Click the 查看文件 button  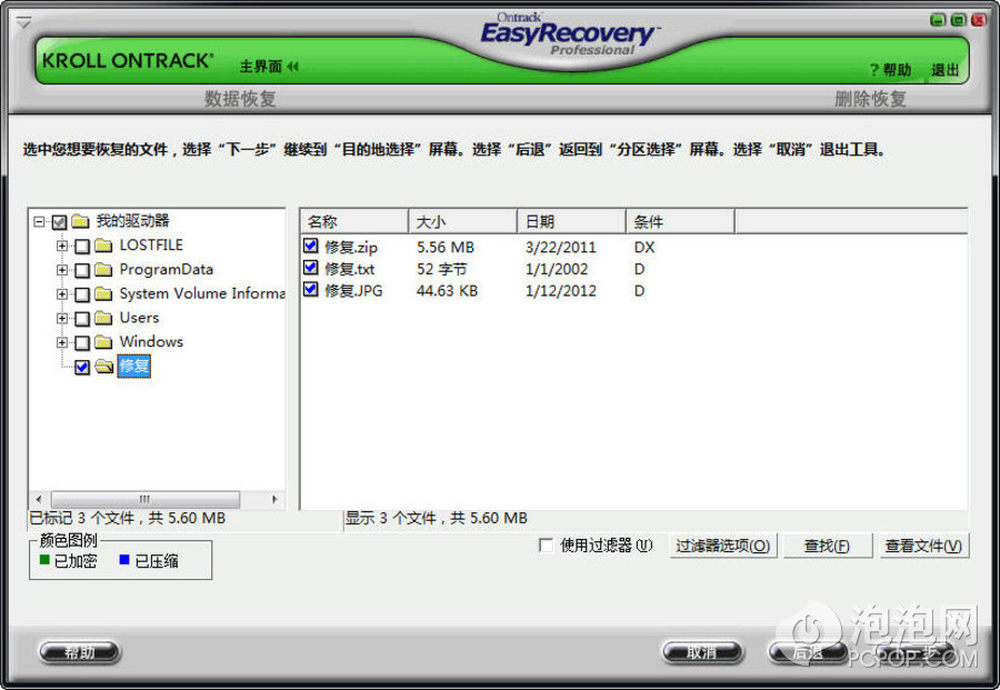923,546
